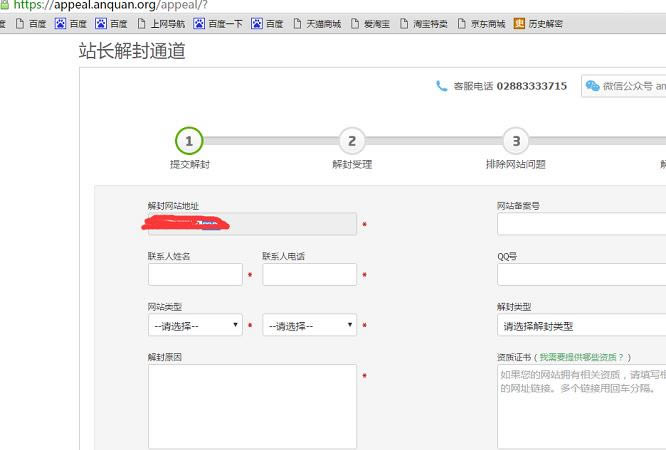Expand the first 网站类型 dropdown
Screen dimensions: 666x450
(195, 325)
